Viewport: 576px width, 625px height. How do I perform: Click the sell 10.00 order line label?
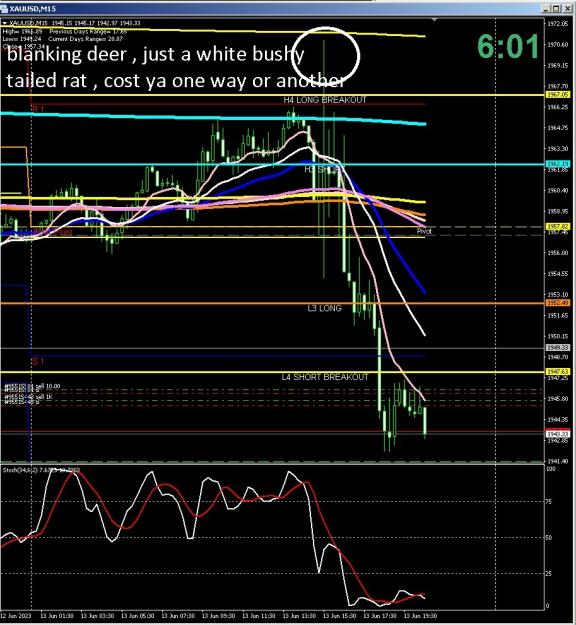[33, 386]
